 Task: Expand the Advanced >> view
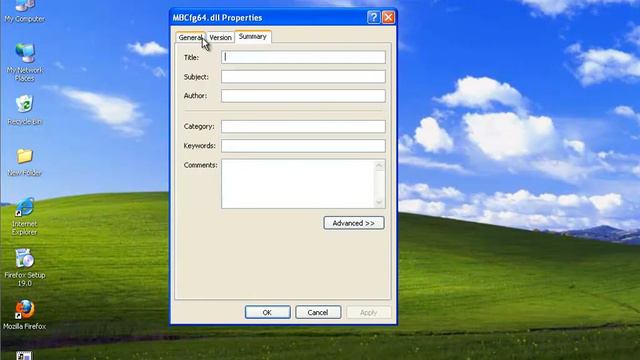(x=354, y=223)
